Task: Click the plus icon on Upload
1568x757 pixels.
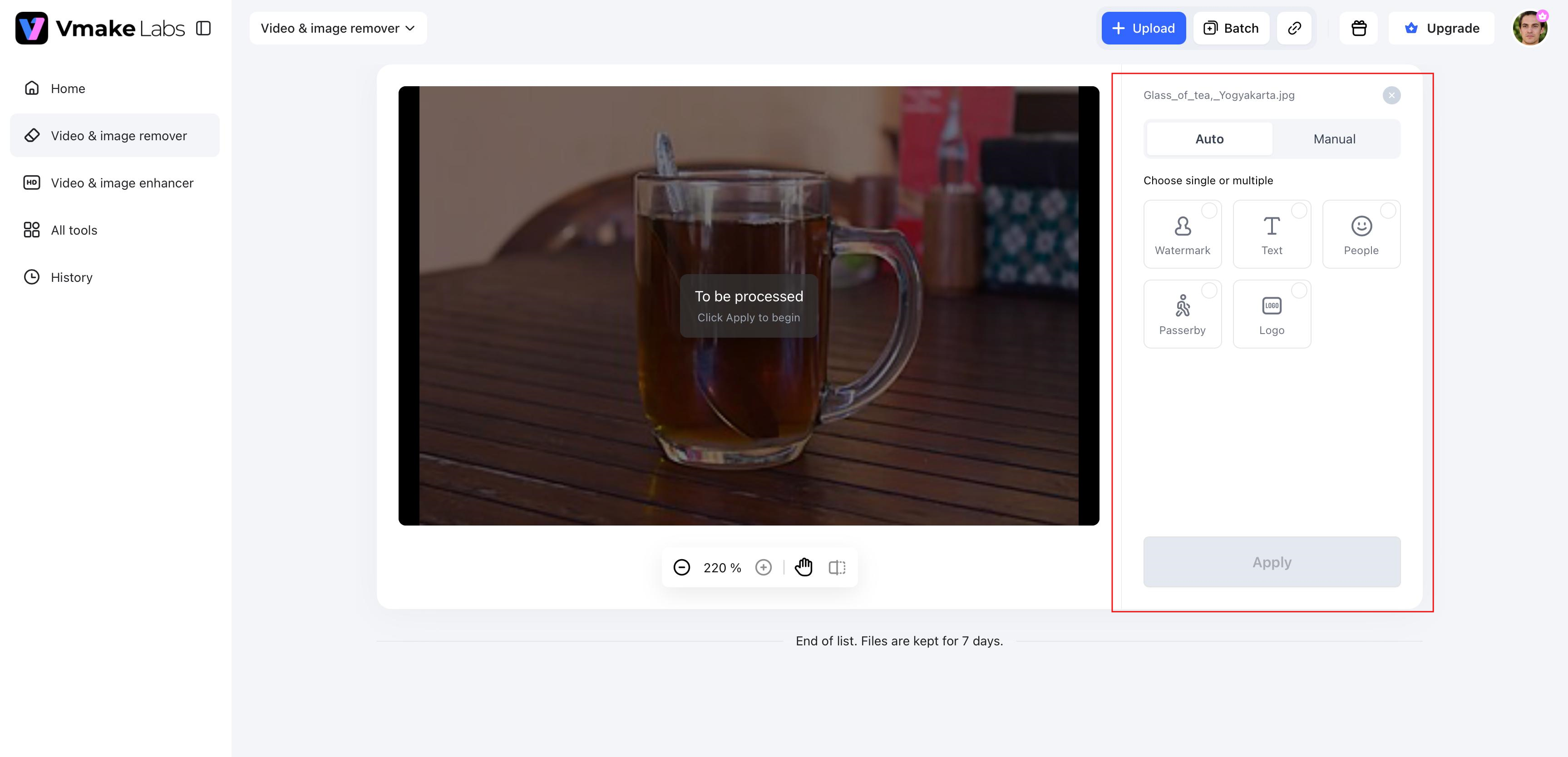Action: [x=1118, y=28]
